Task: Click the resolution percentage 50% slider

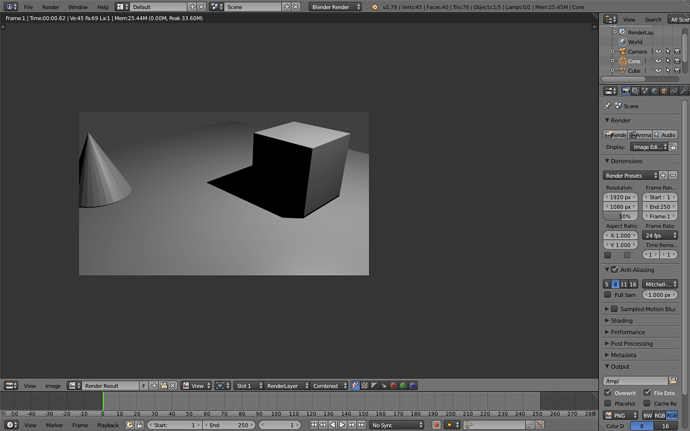Action: (620, 216)
